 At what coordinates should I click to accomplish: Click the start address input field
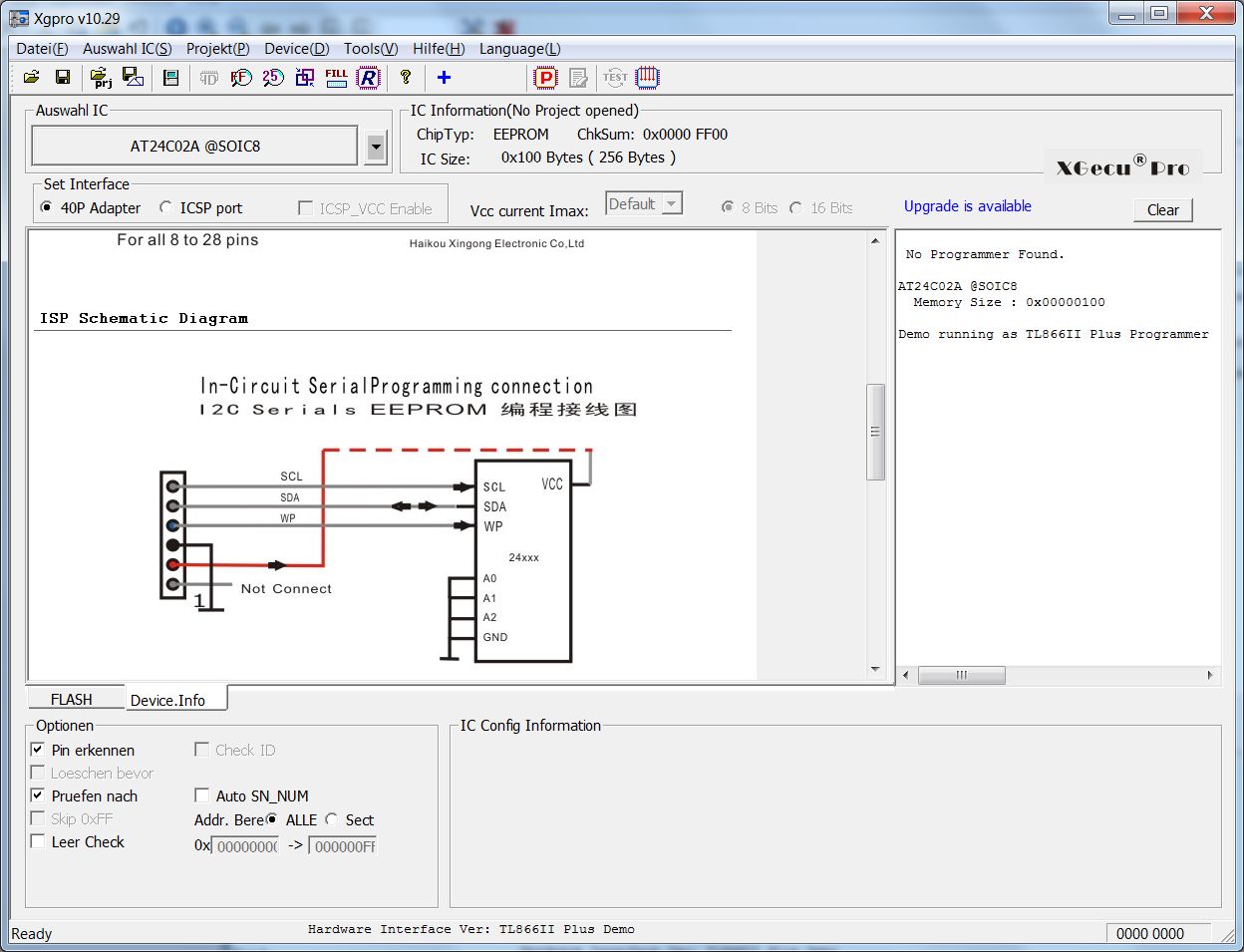coord(246,845)
